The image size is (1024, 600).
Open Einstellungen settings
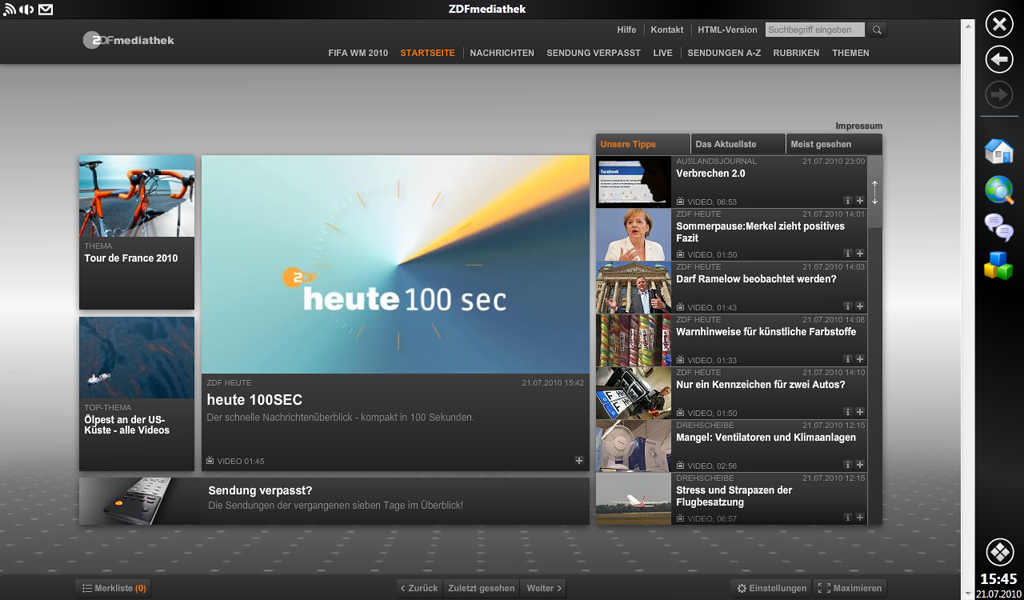[x=771, y=588]
